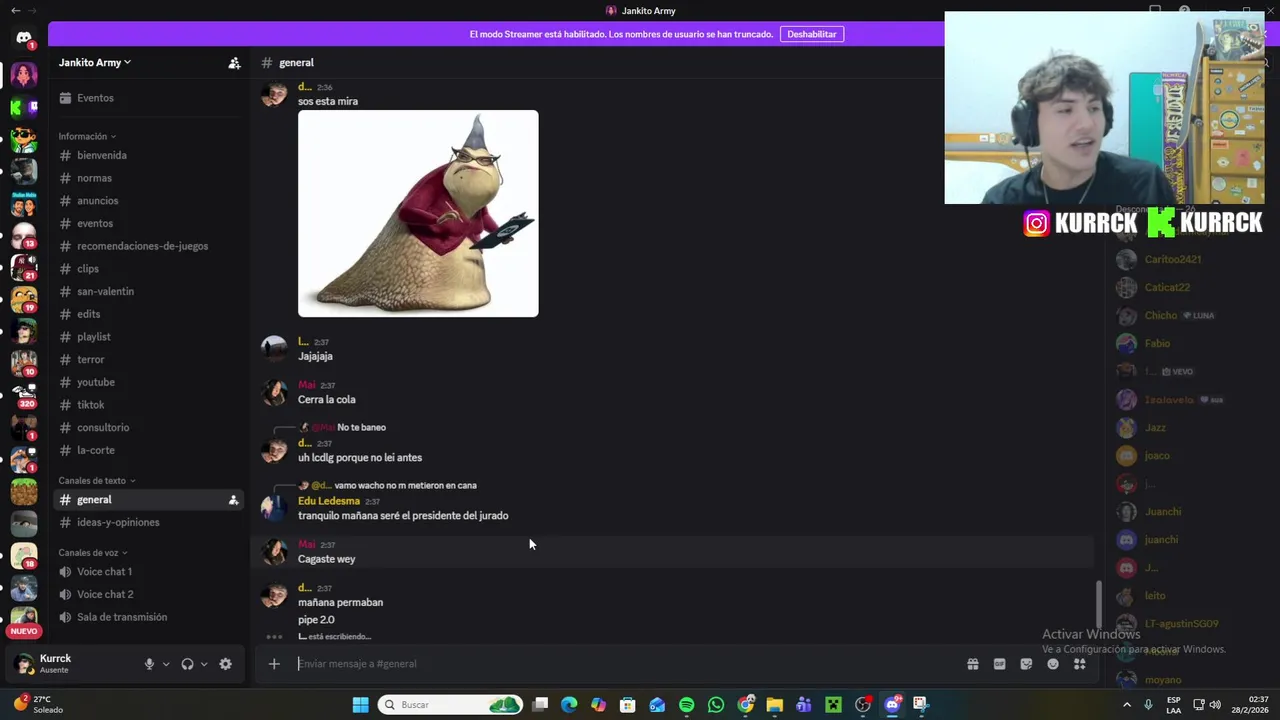Screen dimensions: 1280x720
Task: Jump to reply 'vamo wacho no m metieron en cana'
Action: click(x=405, y=485)
